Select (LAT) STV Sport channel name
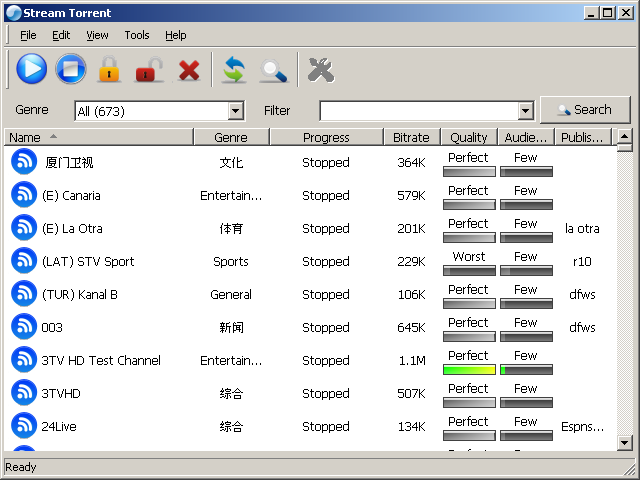640x480 pixels. pyautogui.click(x=88, y=262)
